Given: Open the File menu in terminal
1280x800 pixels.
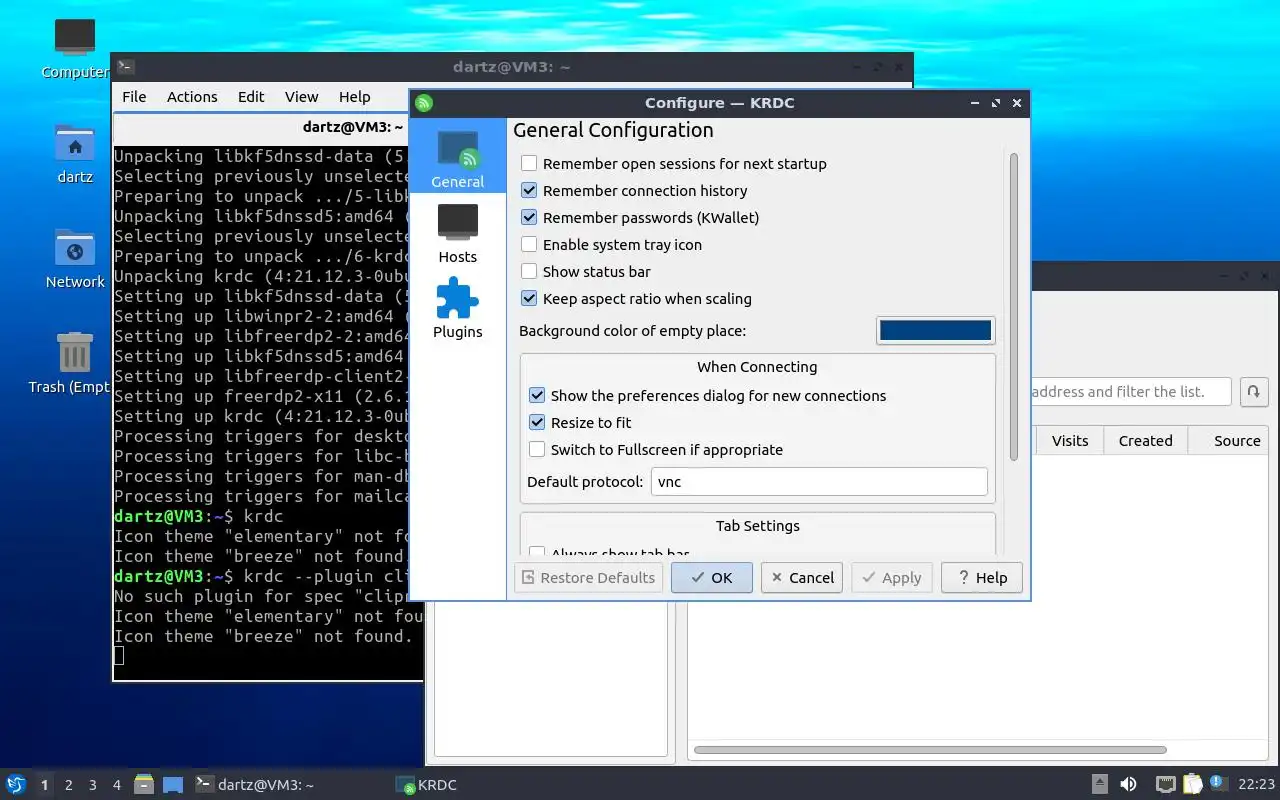Looking at the screenshot, I should click(x=134, y=97).
